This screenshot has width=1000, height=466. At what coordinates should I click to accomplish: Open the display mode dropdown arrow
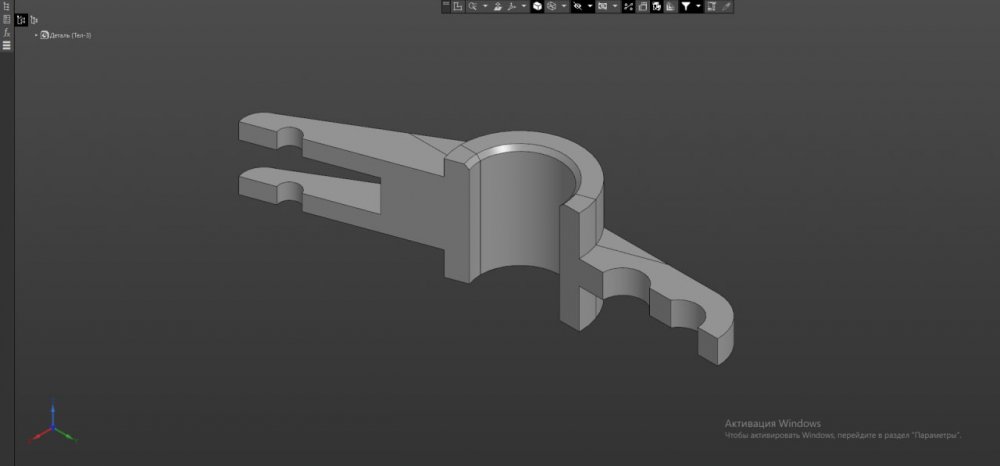(x=564, y=6)
